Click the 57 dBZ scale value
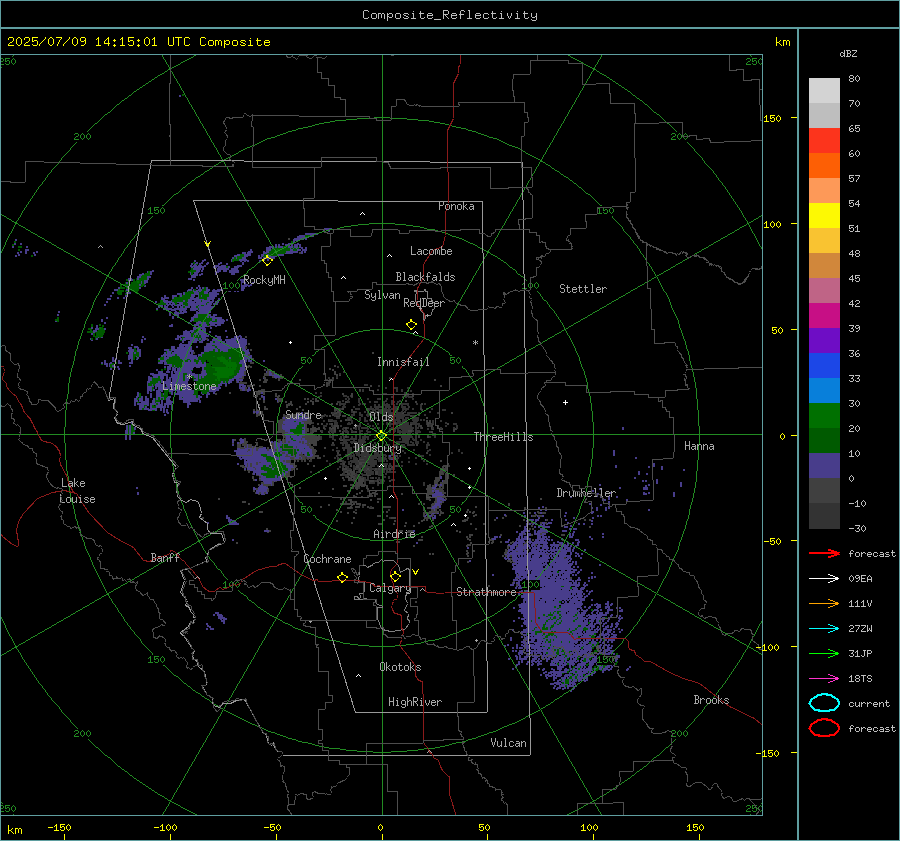Screen dimensions: 900x841 pos(854,179)
